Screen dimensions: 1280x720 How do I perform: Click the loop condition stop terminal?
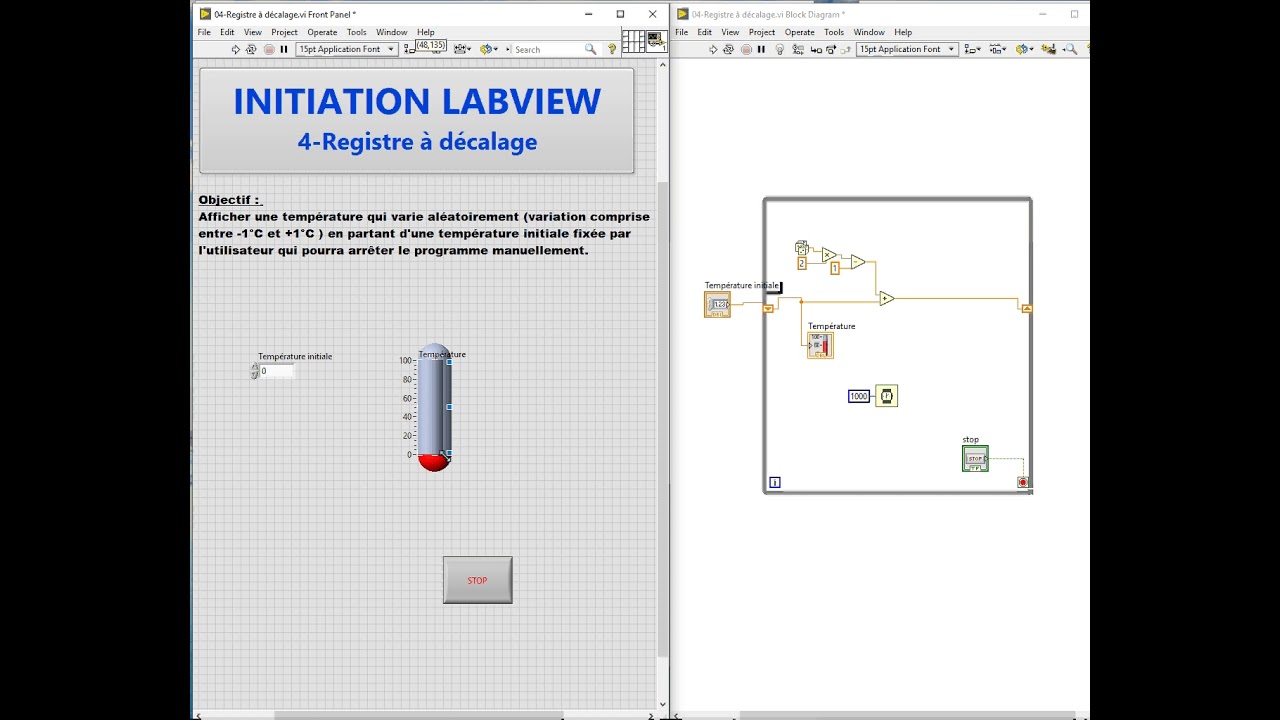point(1023,483)
